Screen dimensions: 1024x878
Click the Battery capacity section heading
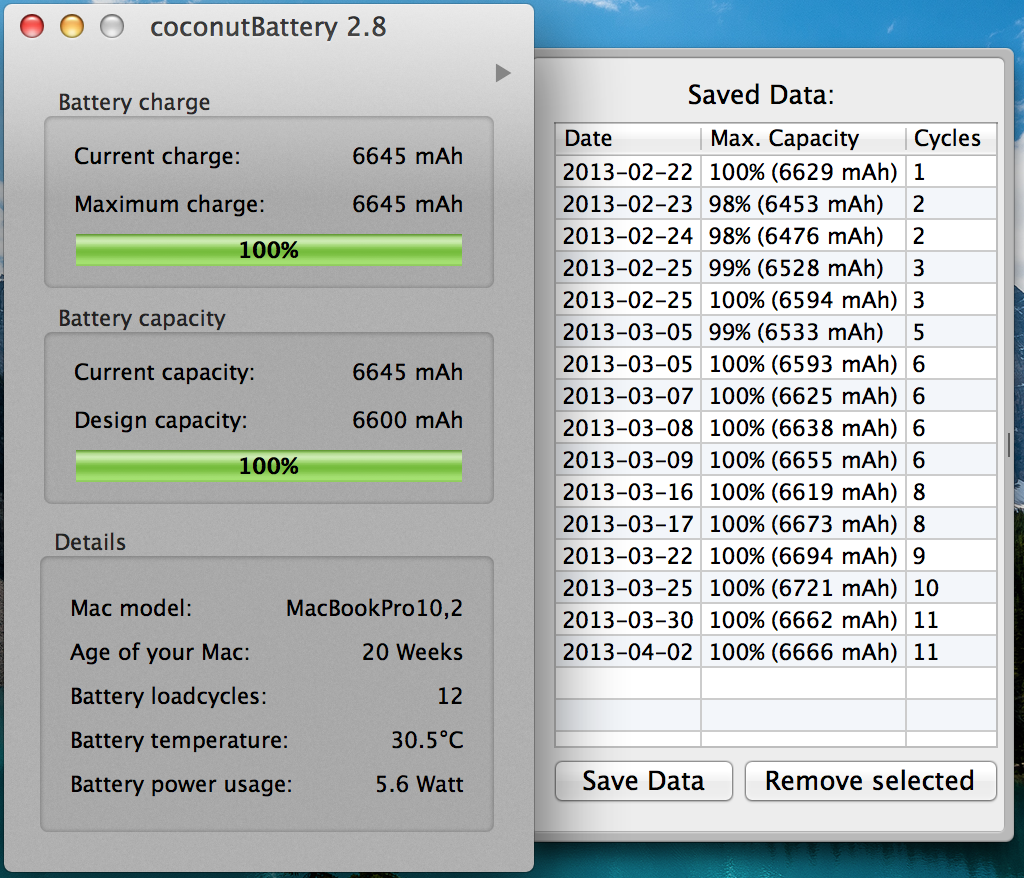coord(142,318)
